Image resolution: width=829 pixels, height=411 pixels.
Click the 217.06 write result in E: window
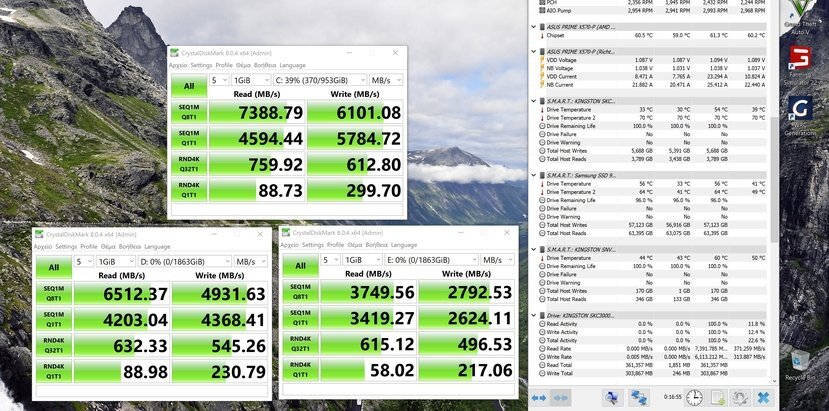click(x=466, y=370)
